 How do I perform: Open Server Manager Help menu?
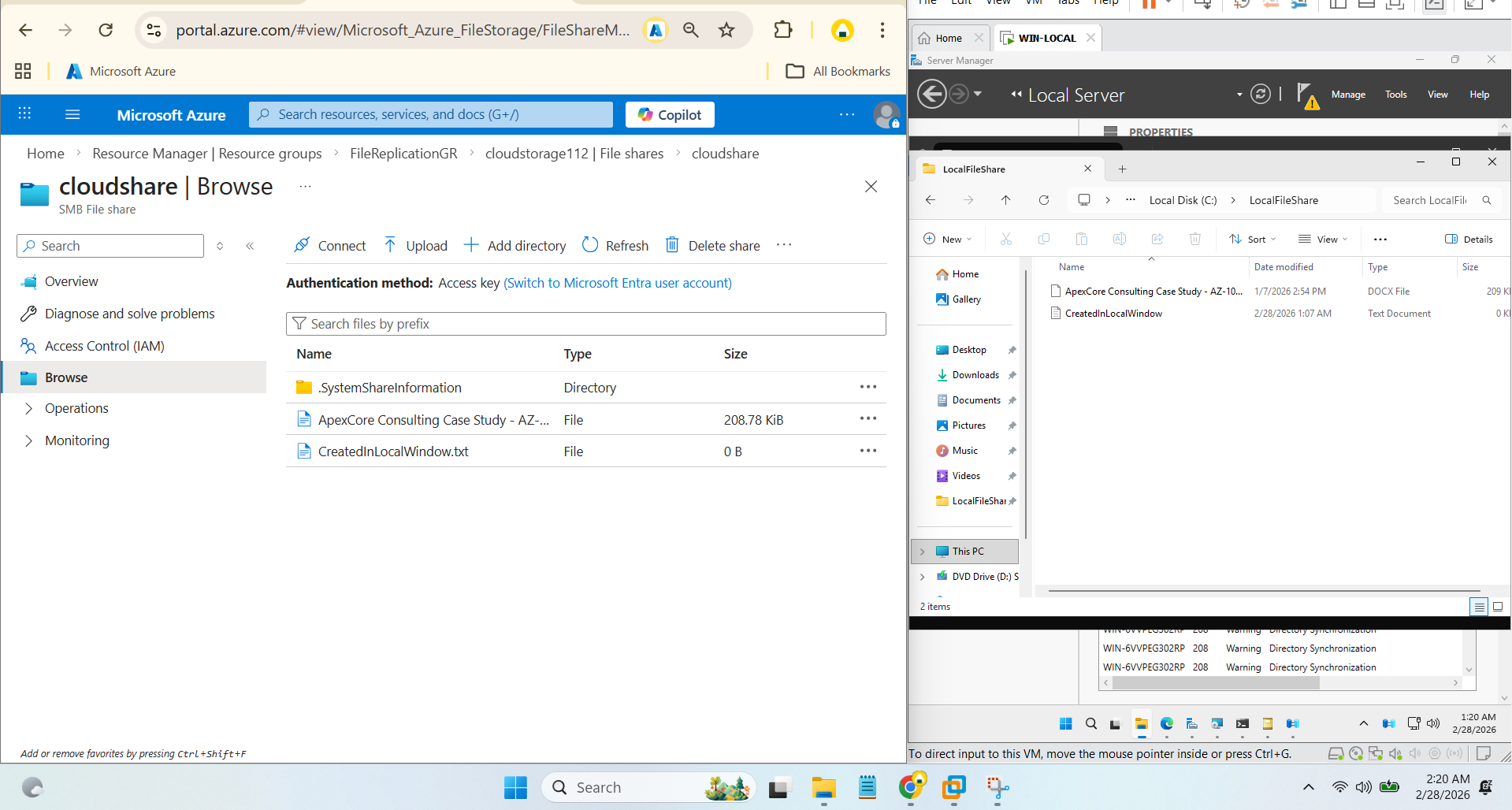(1480, 95)
